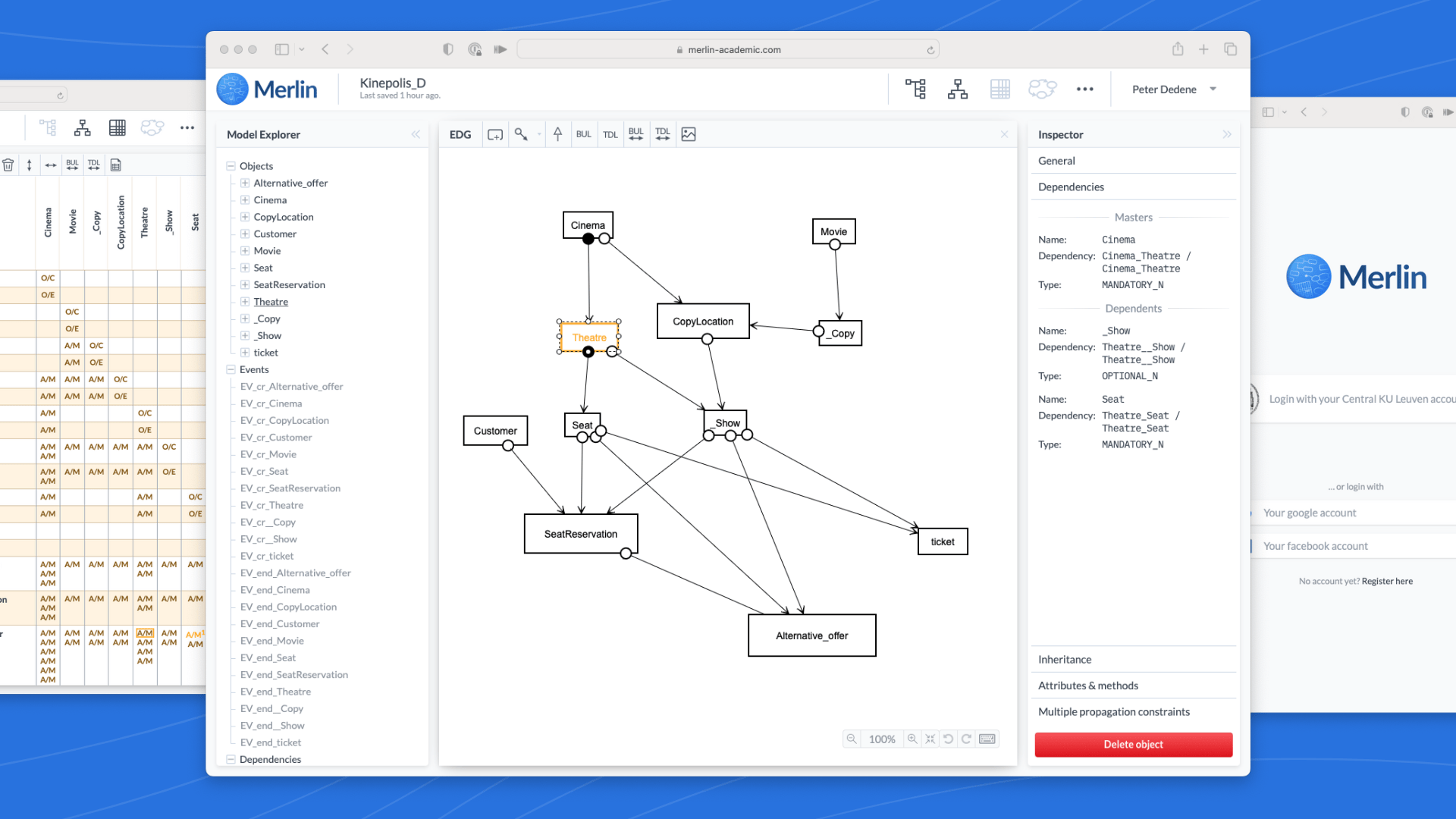Click the export diagram as image icon
Image resolution: width=1456 pixels, height=819 pixels.
click(689, 134)
